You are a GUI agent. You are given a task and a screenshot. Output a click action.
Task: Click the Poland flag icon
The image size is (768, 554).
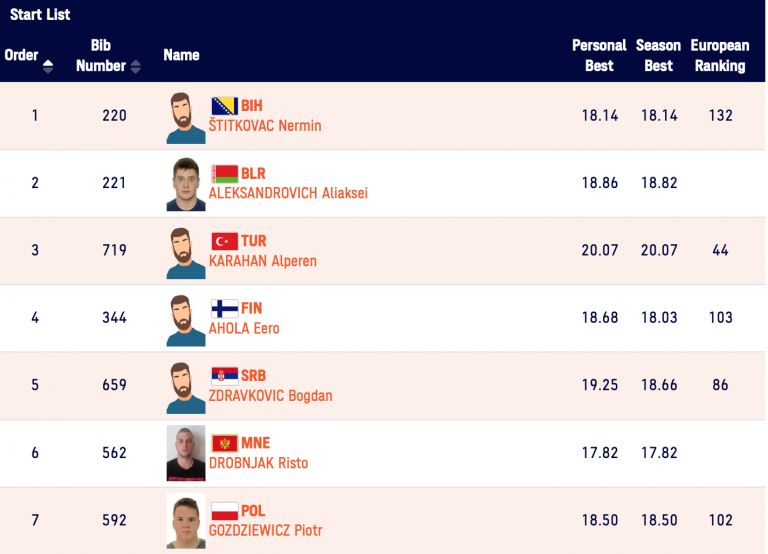[x=224, y=511]
